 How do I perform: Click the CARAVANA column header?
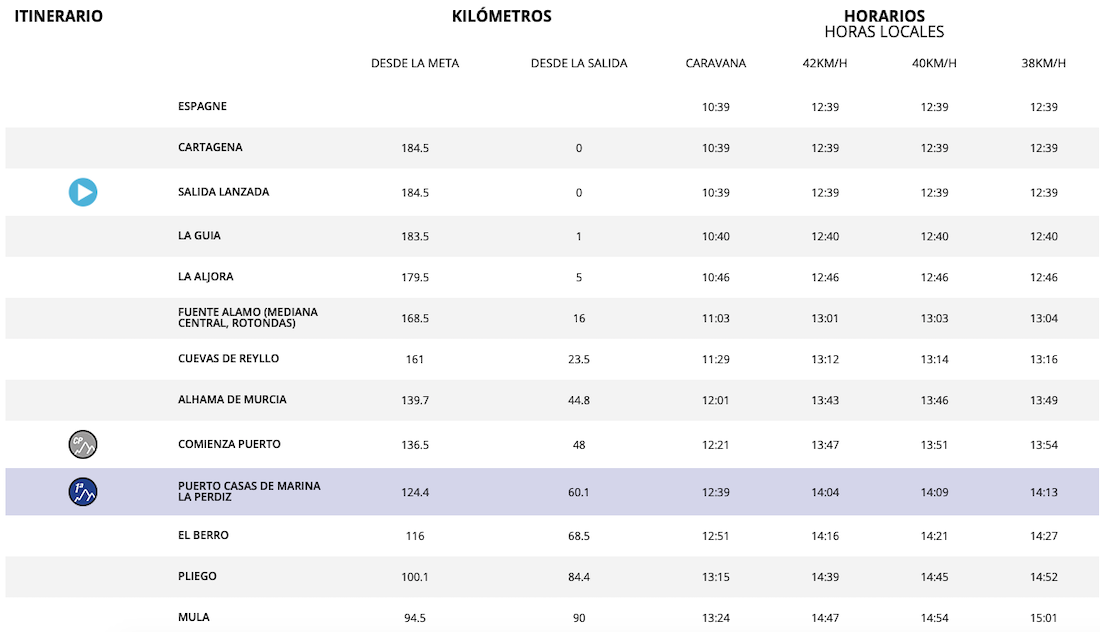715,63
